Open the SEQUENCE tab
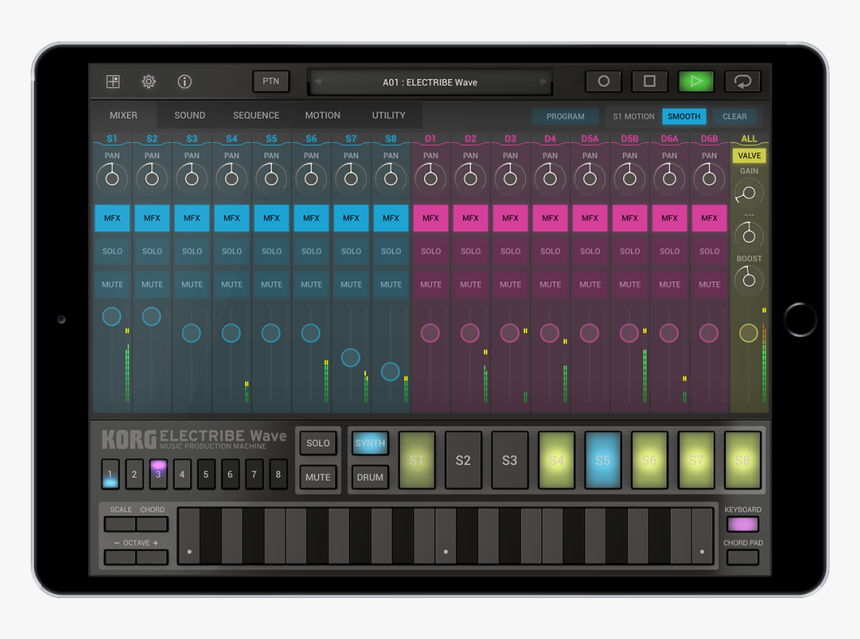 [x=255, y=115]
